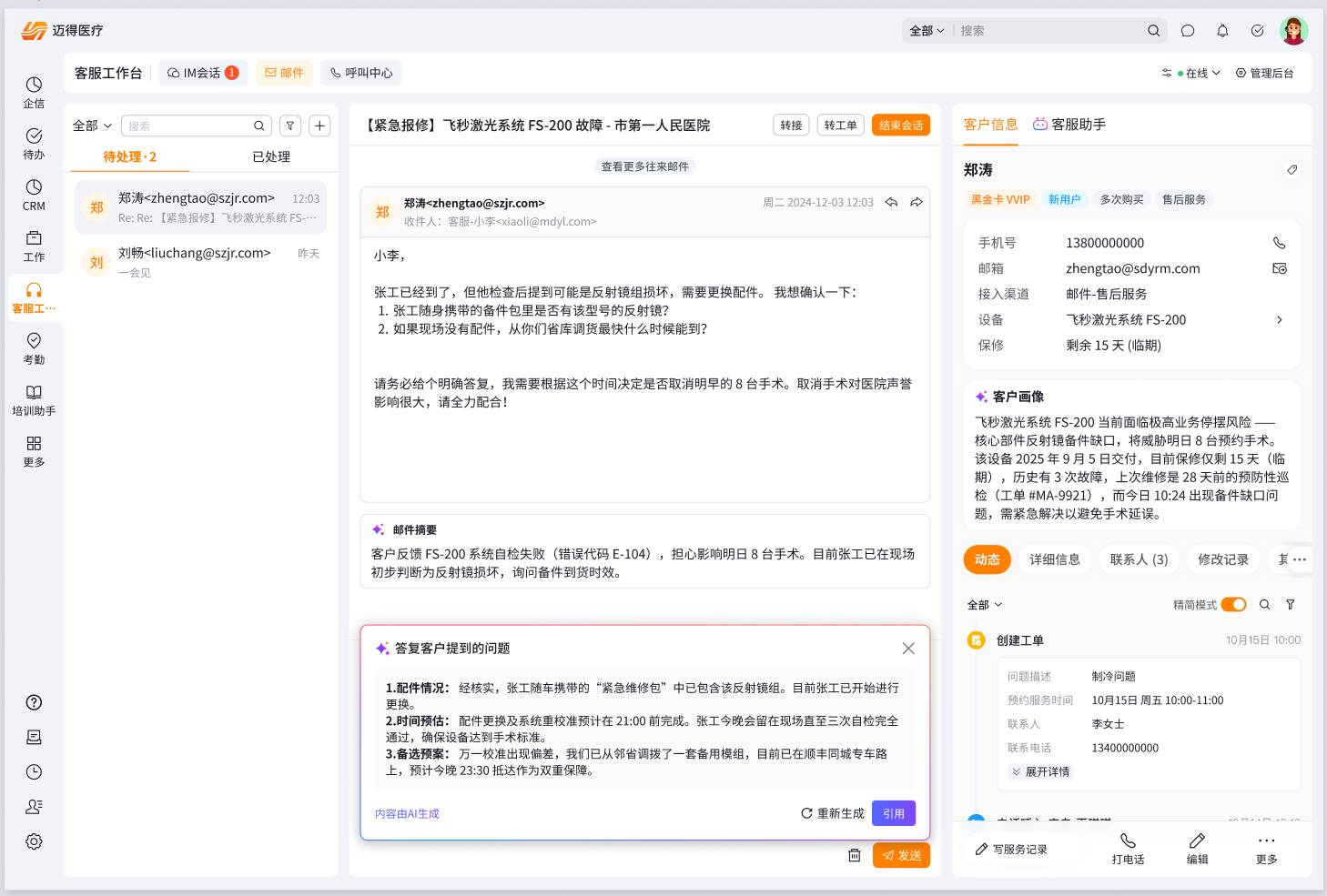The height and width of the screenshot is (896, 1327).
Task: Switch to the 客服助手 tab
Action: 1069,125
